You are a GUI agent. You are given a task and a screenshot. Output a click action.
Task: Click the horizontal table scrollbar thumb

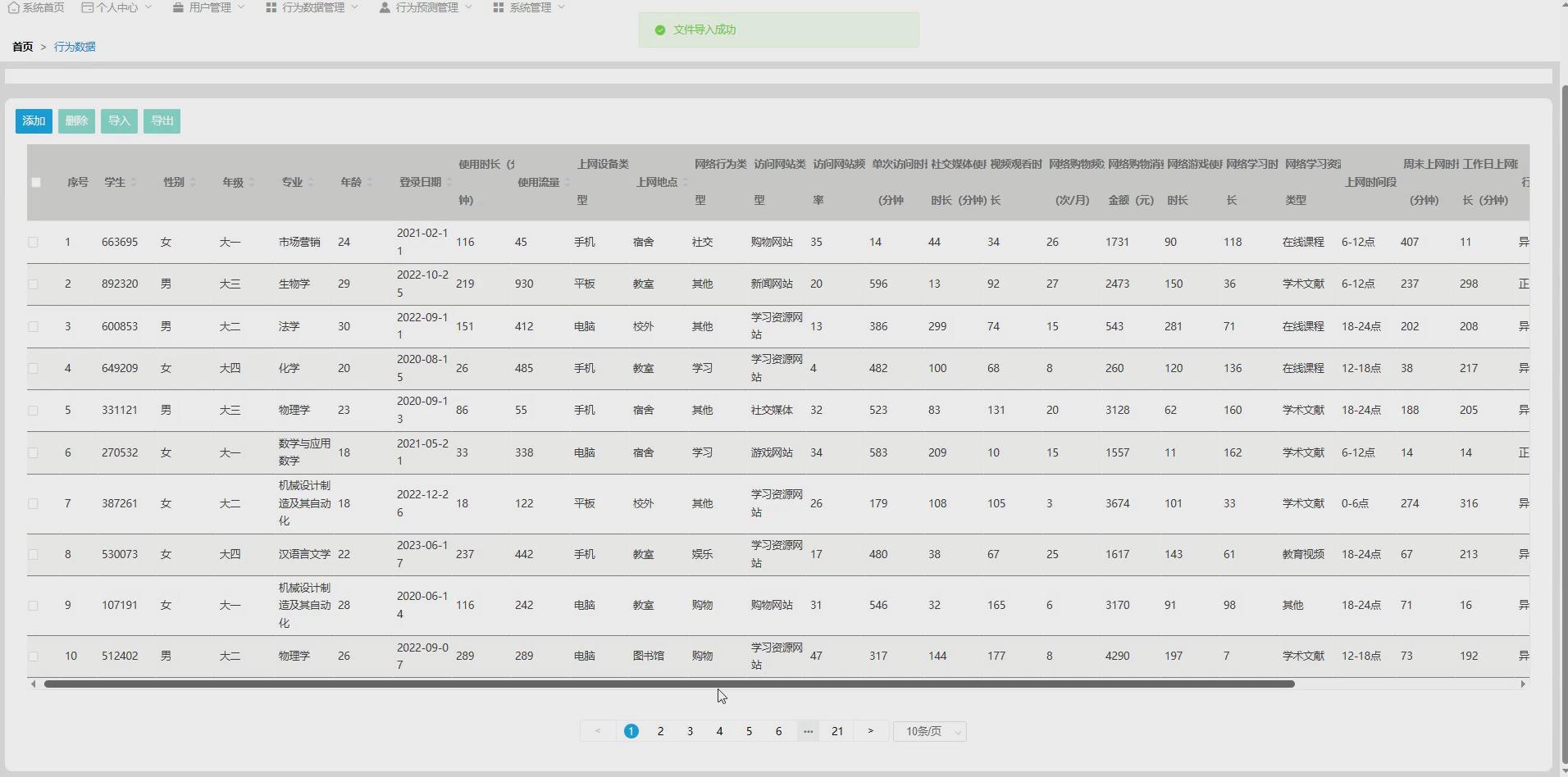pyautogui.click(x=669, y=684)
